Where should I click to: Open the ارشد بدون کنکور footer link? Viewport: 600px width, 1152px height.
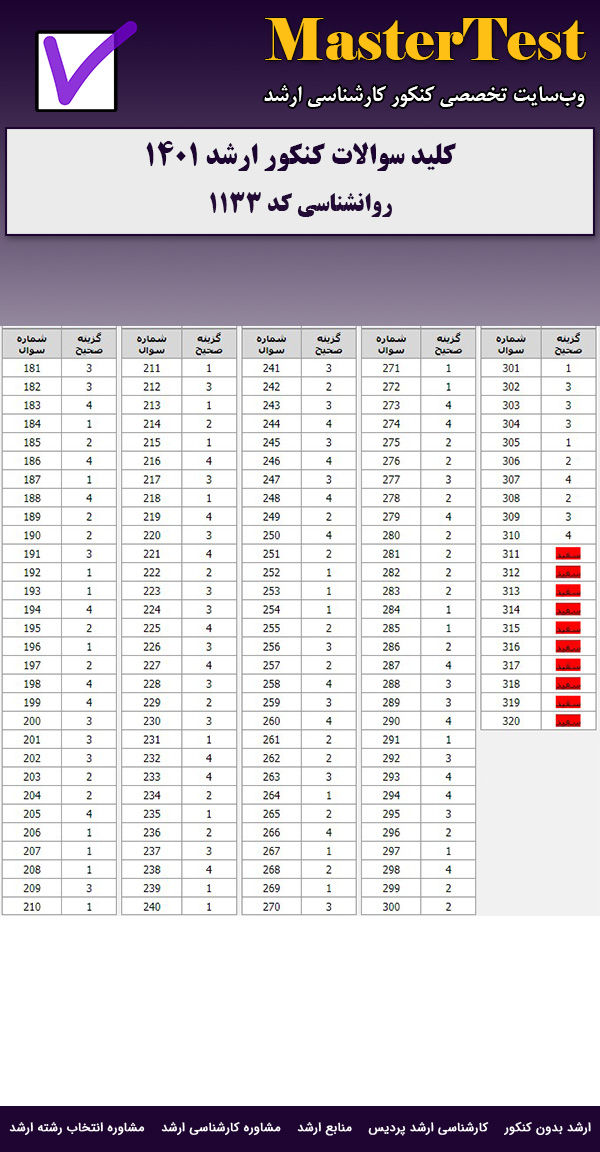click(547, 1127)
